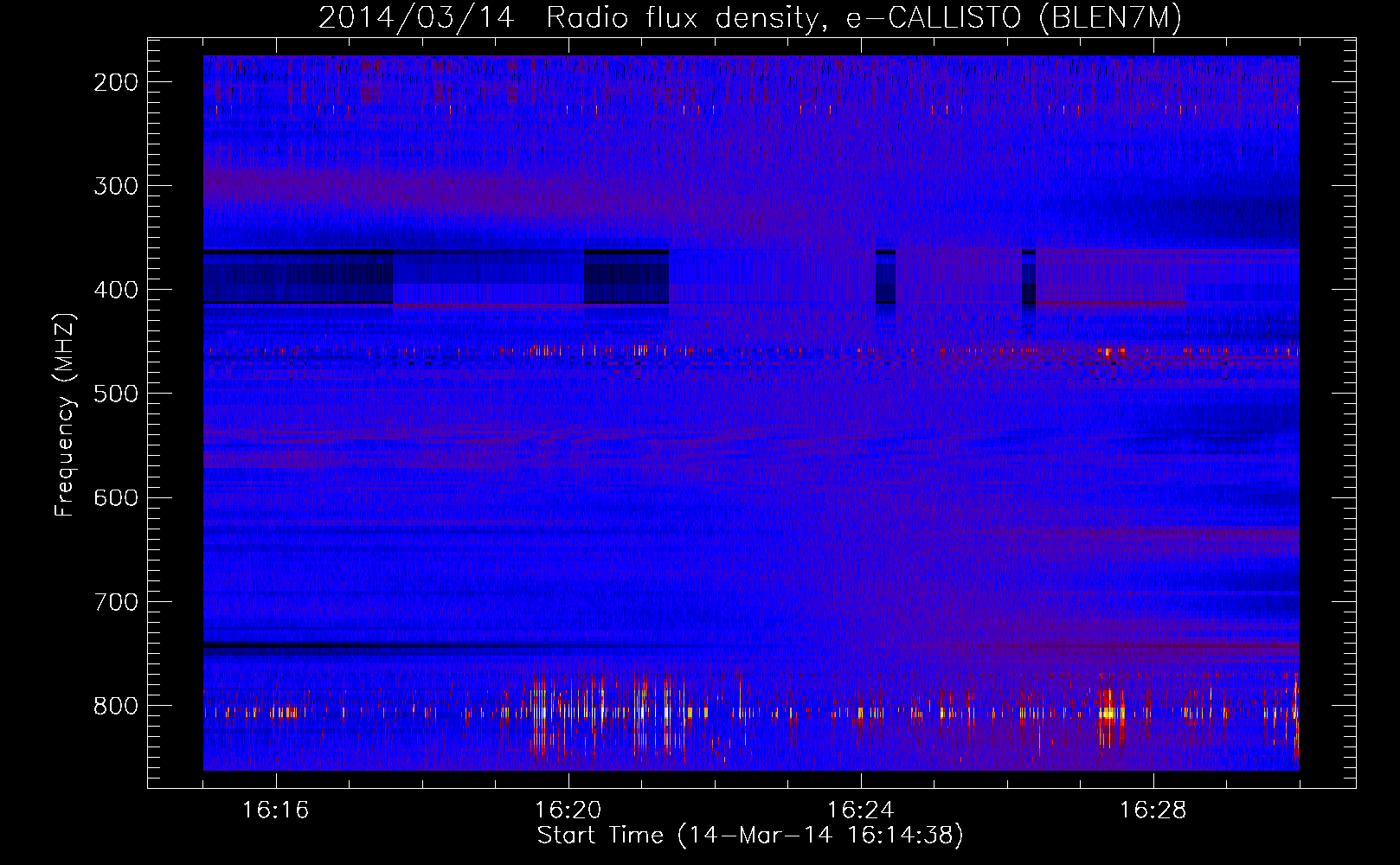Click the 800 frequency tick label
Viewport: 1400px width, 865px height.
[x=115, y=706]
